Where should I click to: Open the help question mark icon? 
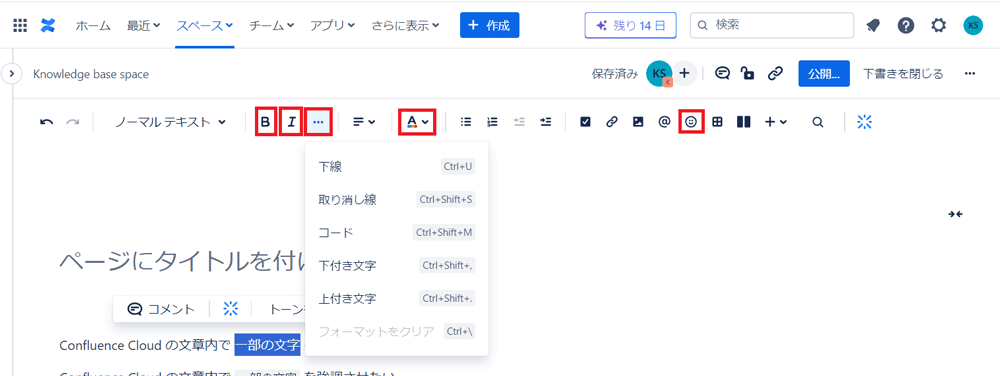click(906, 25)
